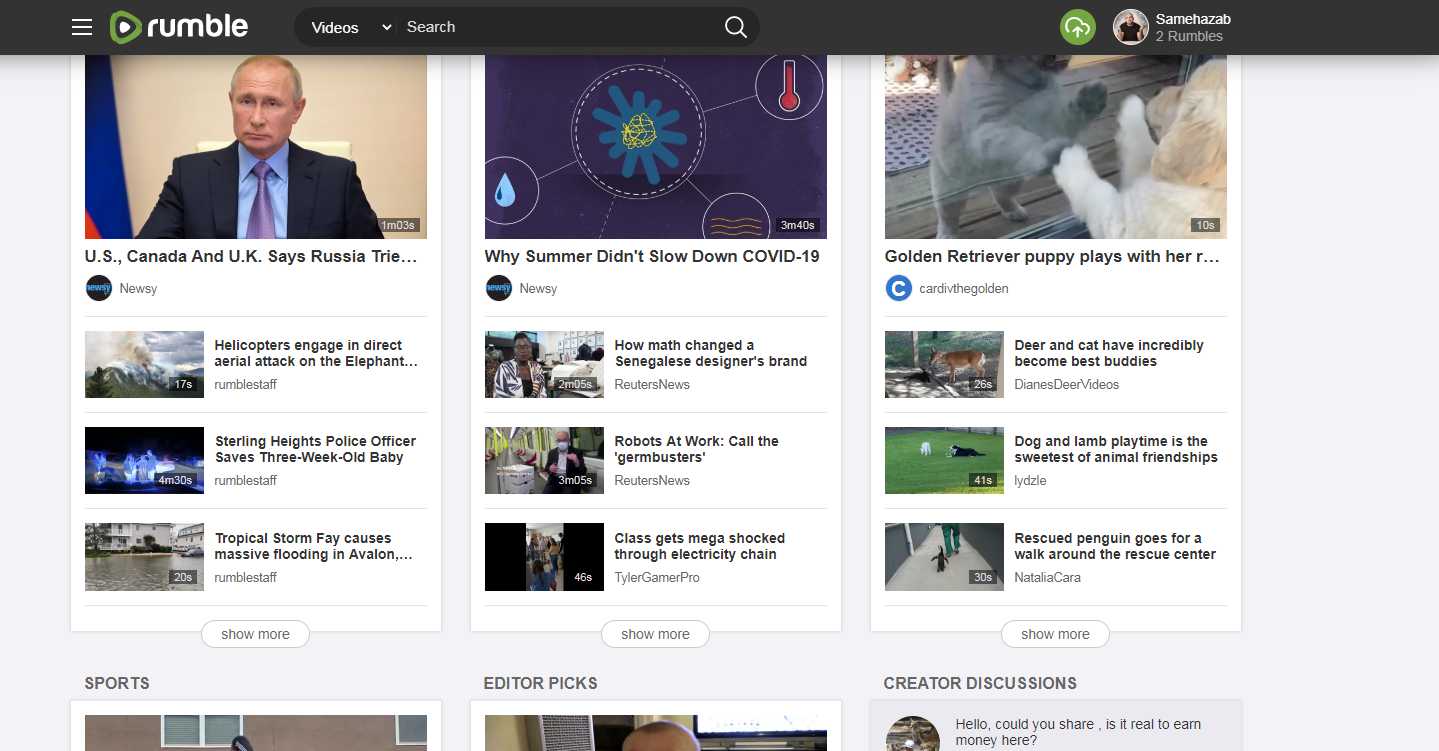This screenshot has height=751, width=1439.
Task: Open Class gets mega shocked video title
Action: coord(699,546)
